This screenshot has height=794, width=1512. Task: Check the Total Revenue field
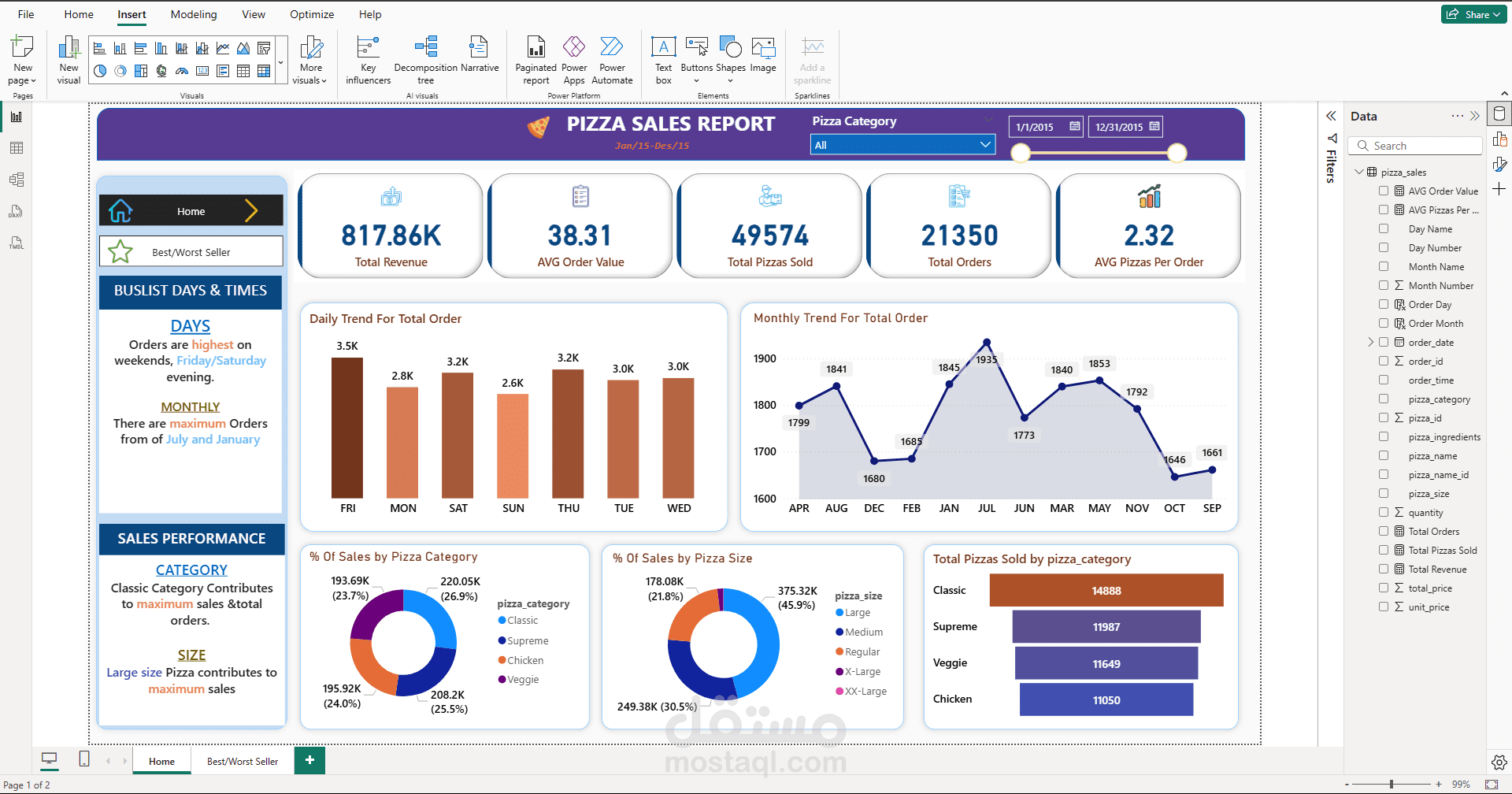1384,569
